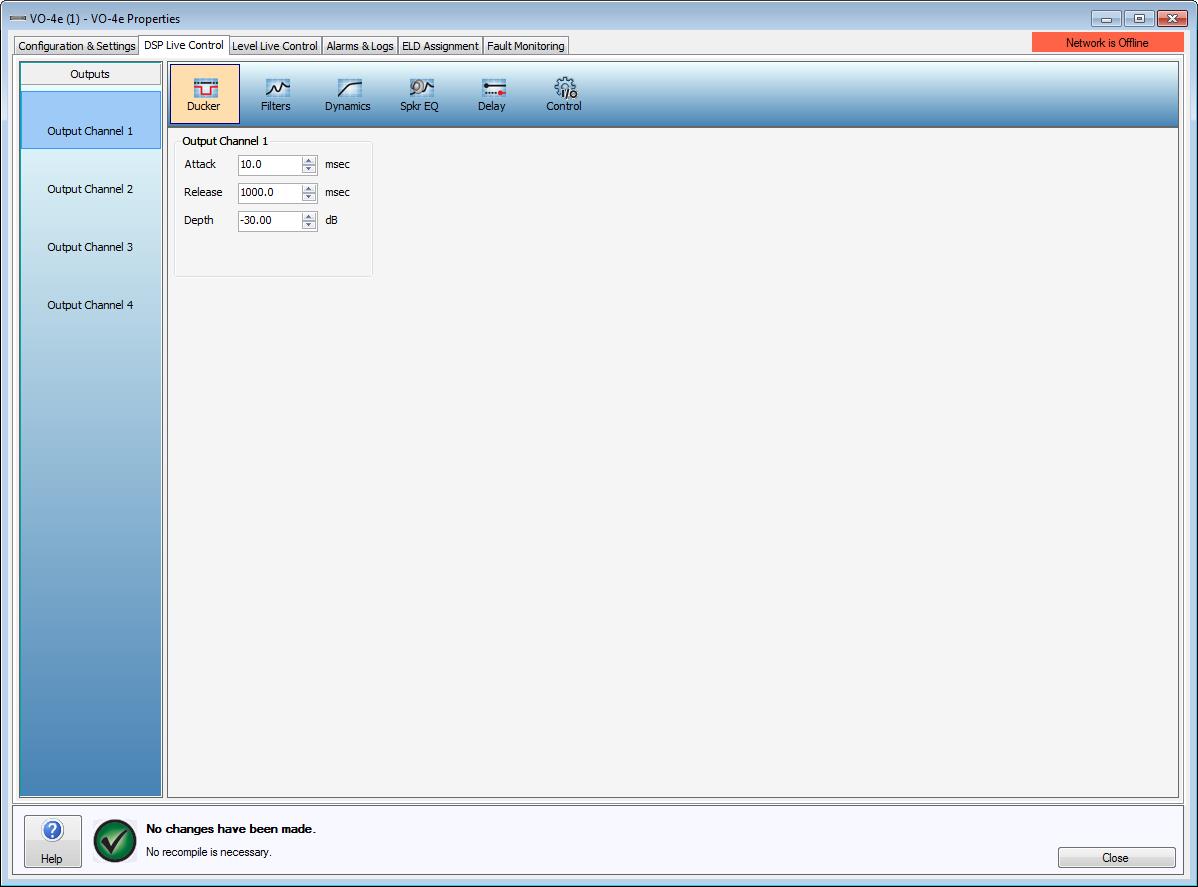Increase Release with up spinner arrow
Screen dimensions: 1198x887
point(309,189)
